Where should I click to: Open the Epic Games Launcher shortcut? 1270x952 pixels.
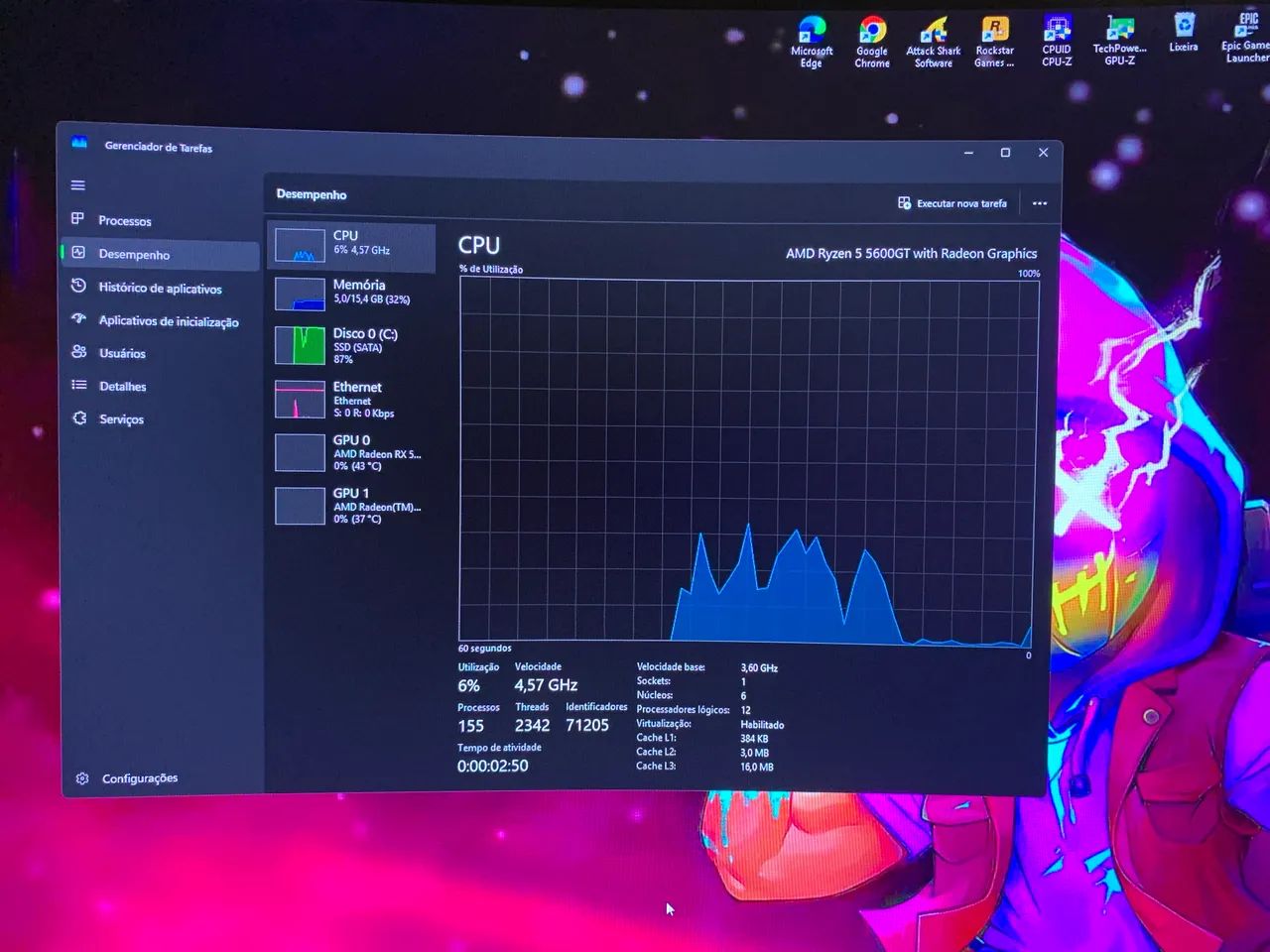1246,38
